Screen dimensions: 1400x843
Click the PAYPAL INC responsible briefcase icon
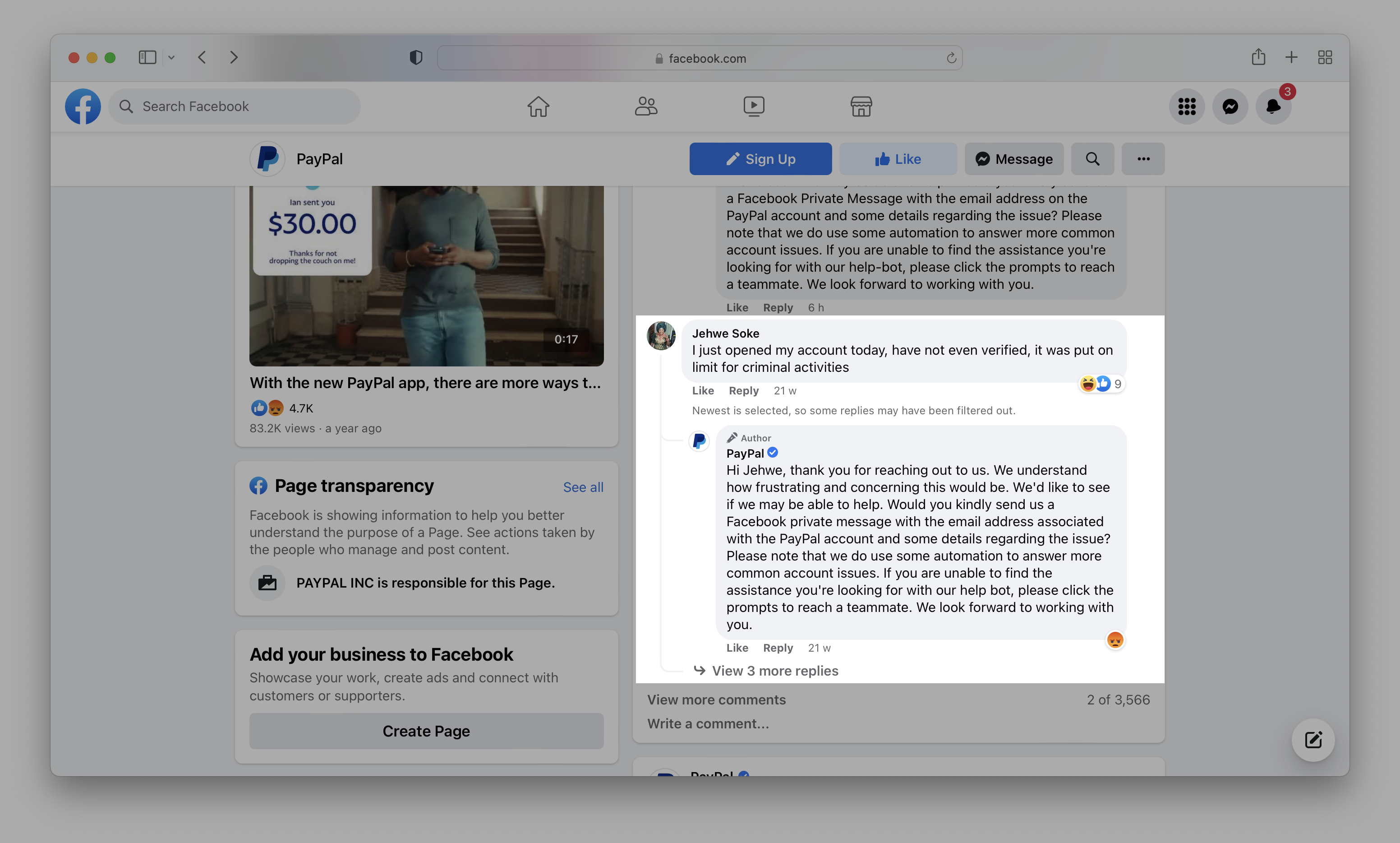point(267,583)
